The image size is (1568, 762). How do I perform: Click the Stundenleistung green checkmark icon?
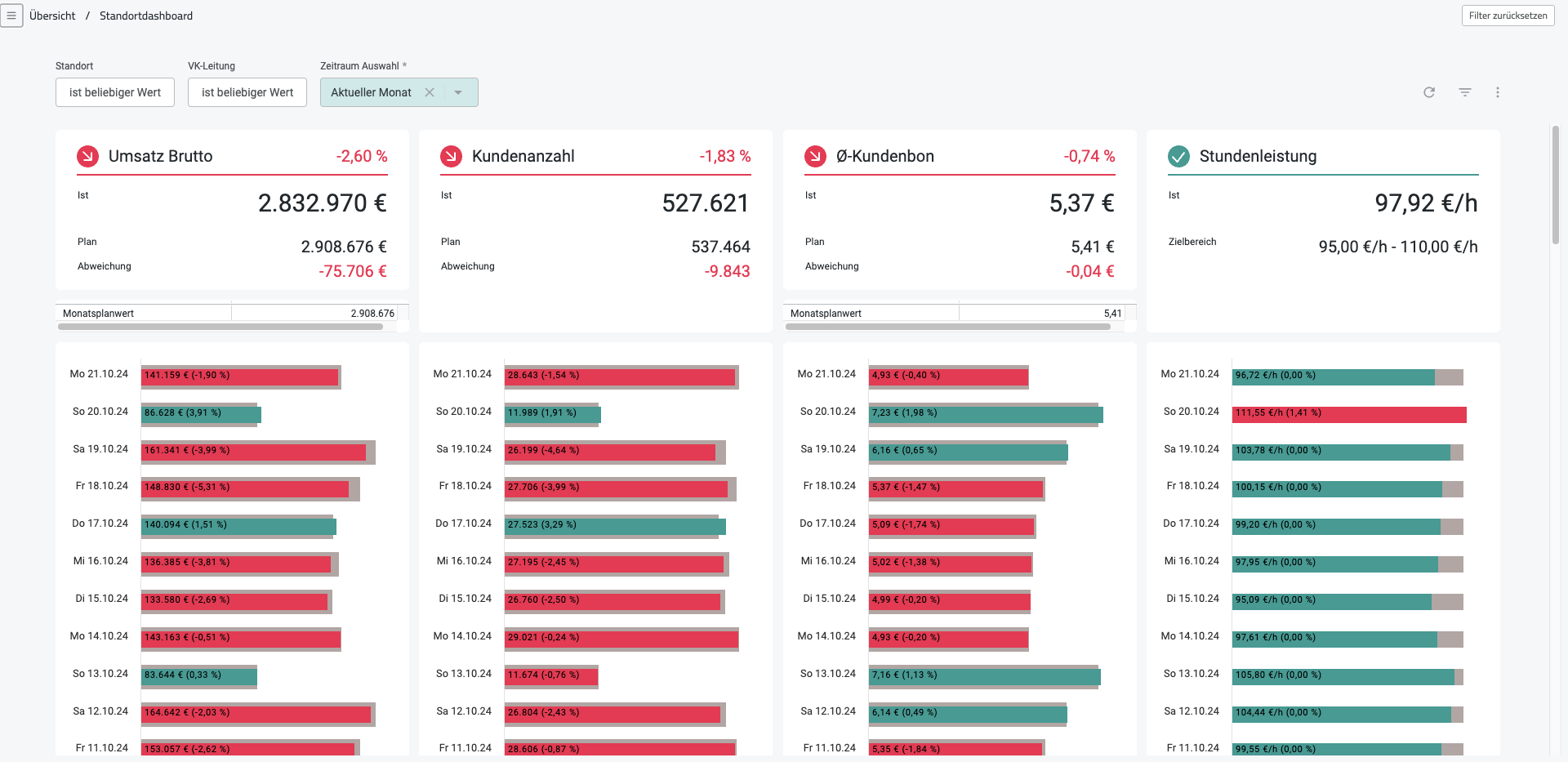coord(1178,156)
